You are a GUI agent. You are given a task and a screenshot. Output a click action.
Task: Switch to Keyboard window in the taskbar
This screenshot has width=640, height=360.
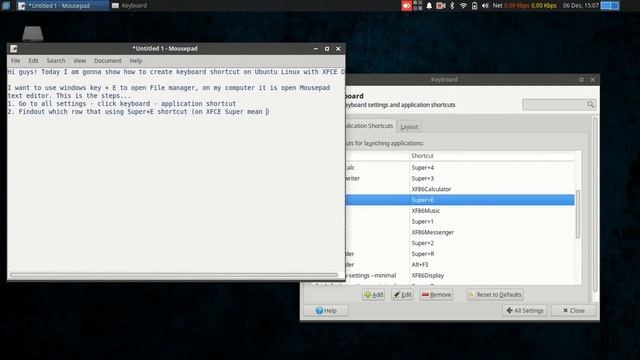(129, 6)
